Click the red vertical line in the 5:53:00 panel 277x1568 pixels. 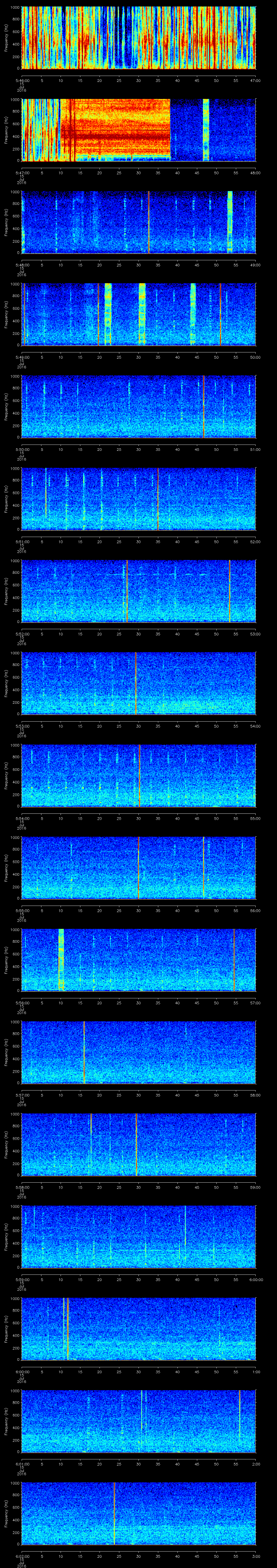pos(135,683)
